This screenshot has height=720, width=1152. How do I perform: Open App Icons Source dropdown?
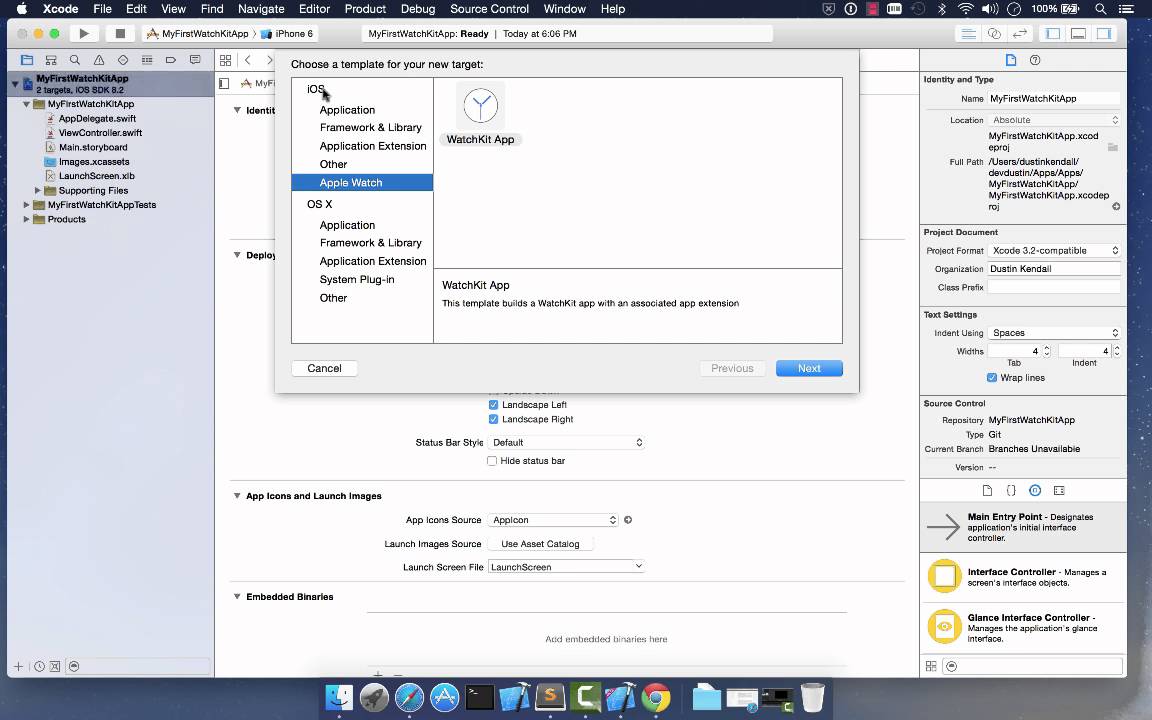click(553, 519)
